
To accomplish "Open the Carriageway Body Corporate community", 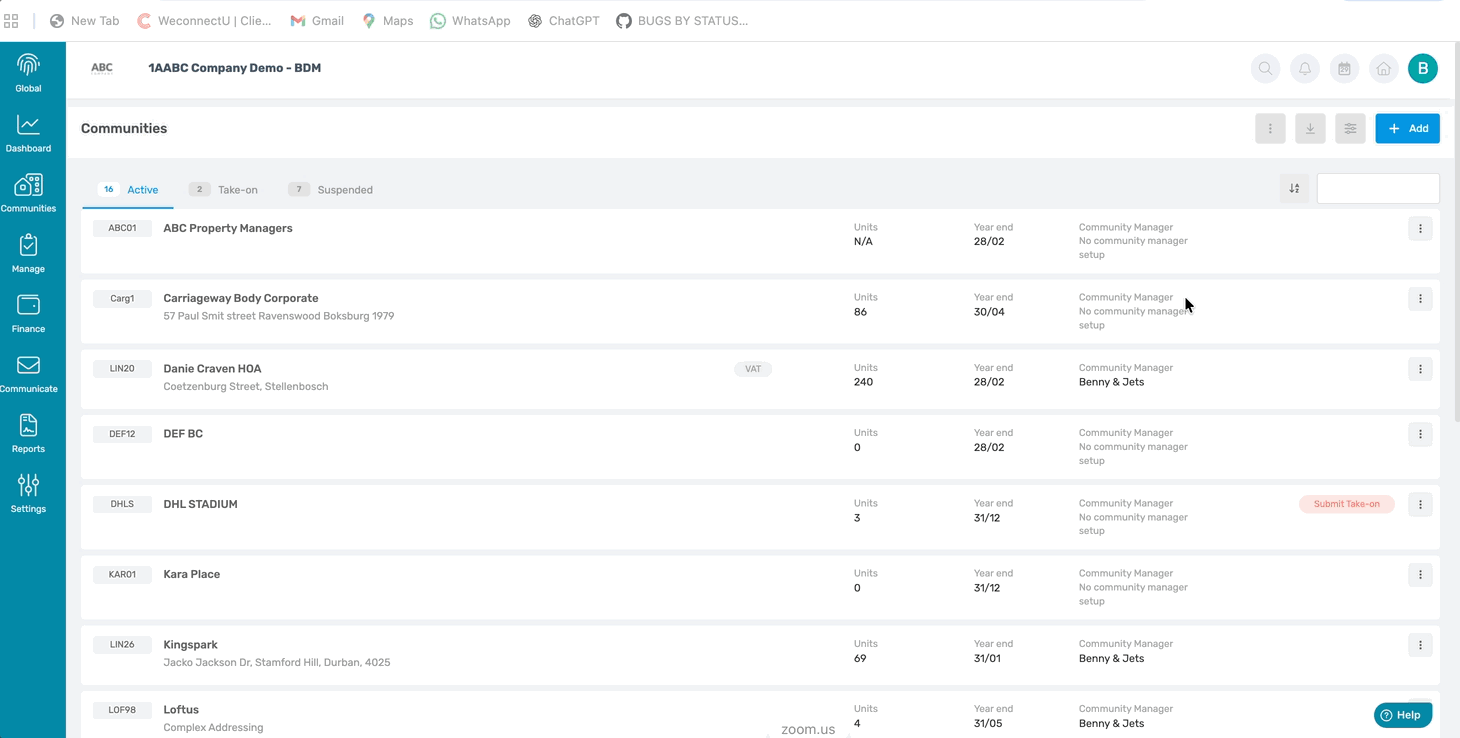I will [x=241, y=298].
